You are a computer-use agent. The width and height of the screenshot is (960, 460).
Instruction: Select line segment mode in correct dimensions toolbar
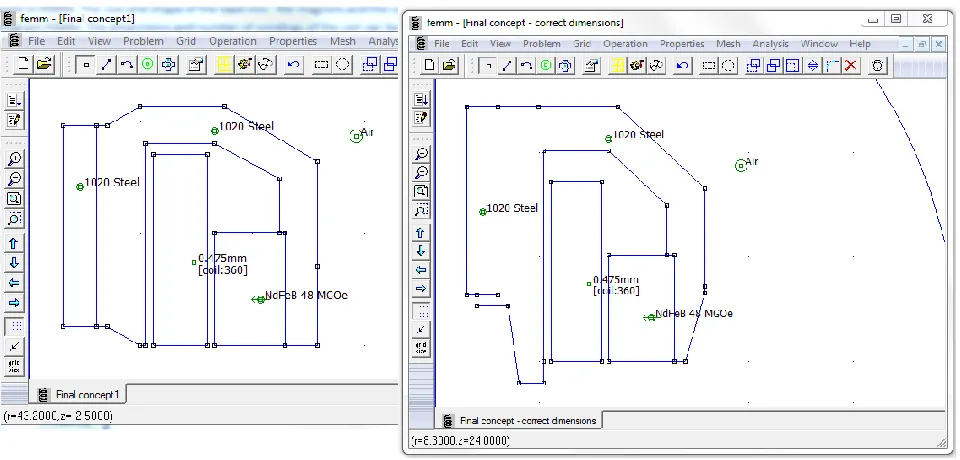(506, 66)
